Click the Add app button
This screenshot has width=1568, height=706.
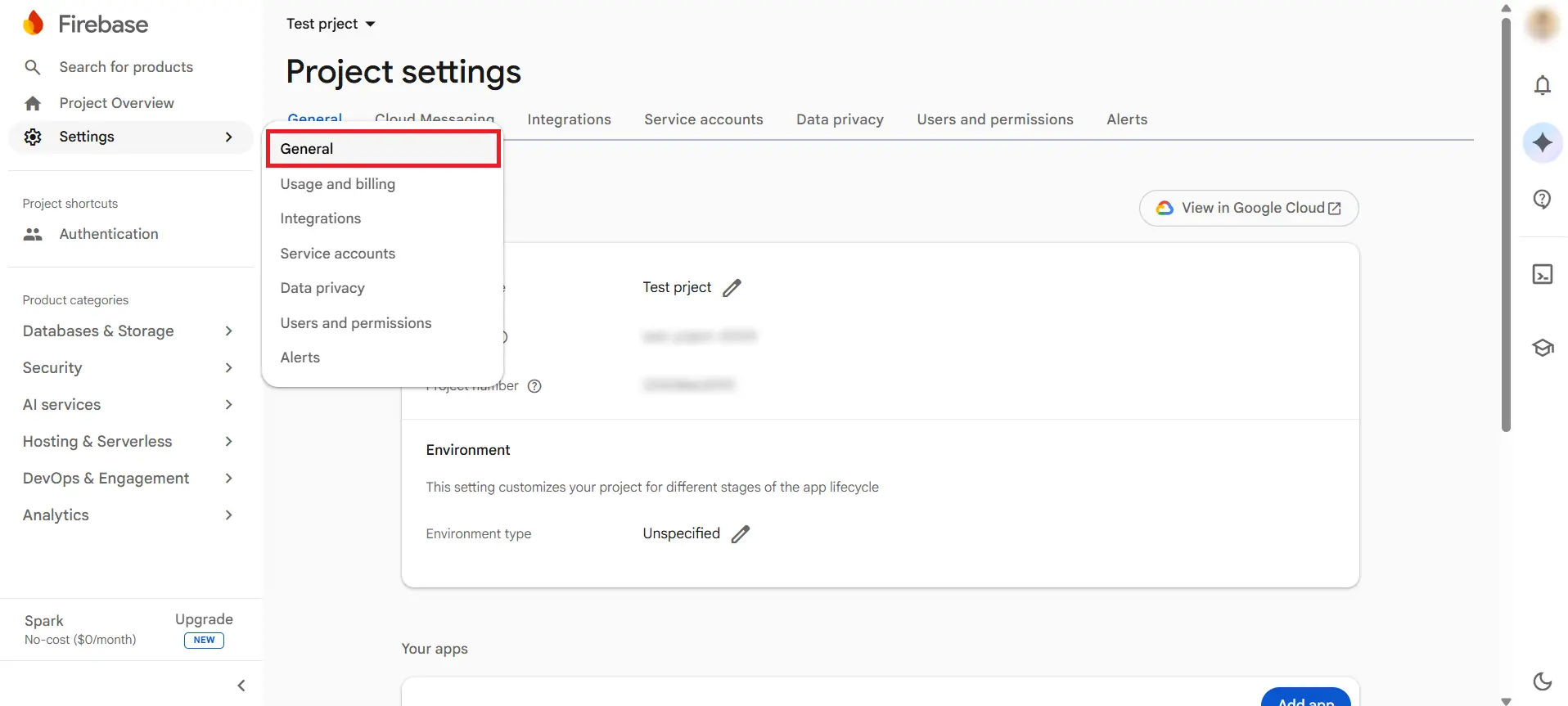click(1305, 698)
